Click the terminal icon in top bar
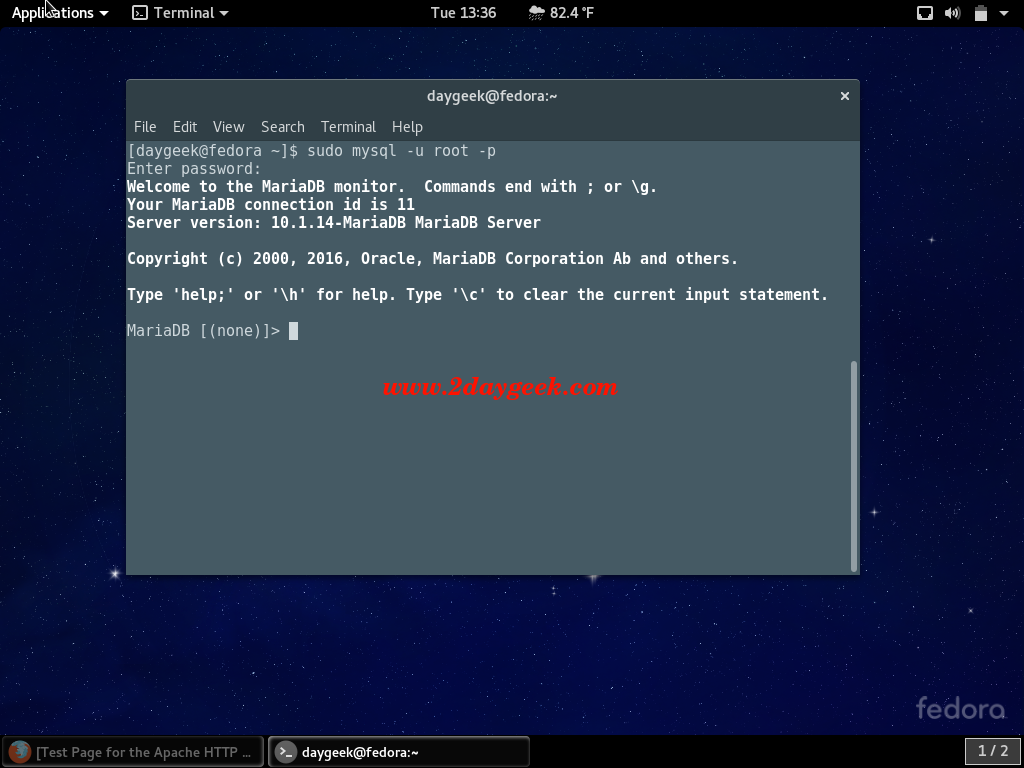Image resolution: width=1024 pixels, height=768 pixels. (x=140, y=13)
